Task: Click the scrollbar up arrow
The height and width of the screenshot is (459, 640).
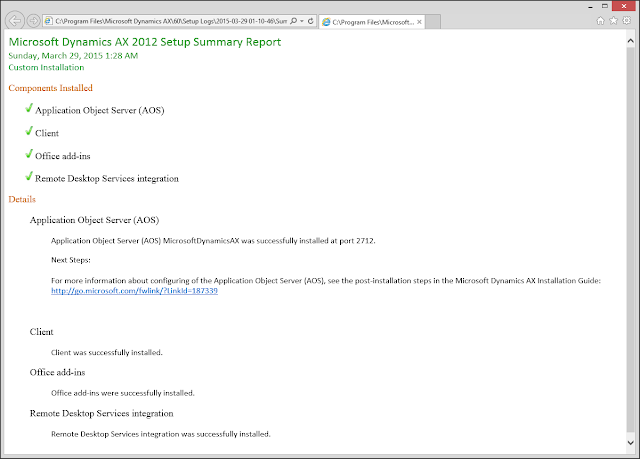Action: pyautogui.click(x=630, y=41)
